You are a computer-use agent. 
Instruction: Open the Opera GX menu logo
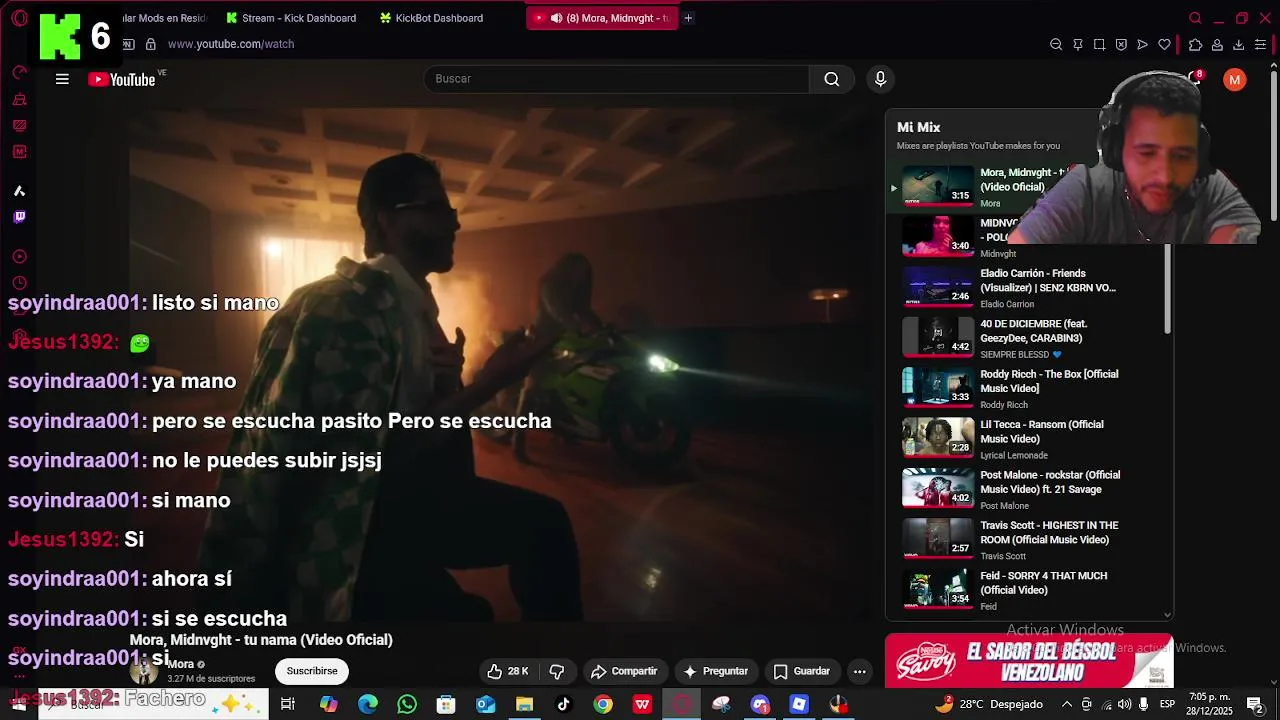[x=19, y=18]
